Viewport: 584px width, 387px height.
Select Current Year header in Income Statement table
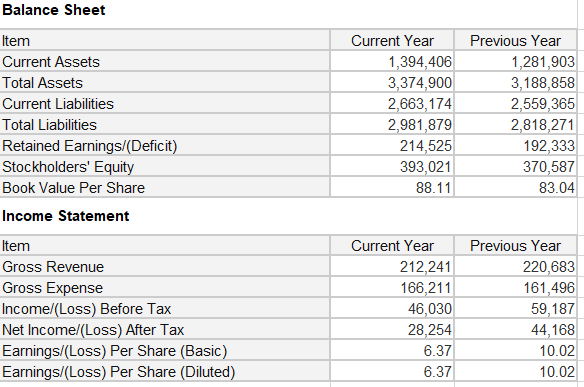pos(392,246)
